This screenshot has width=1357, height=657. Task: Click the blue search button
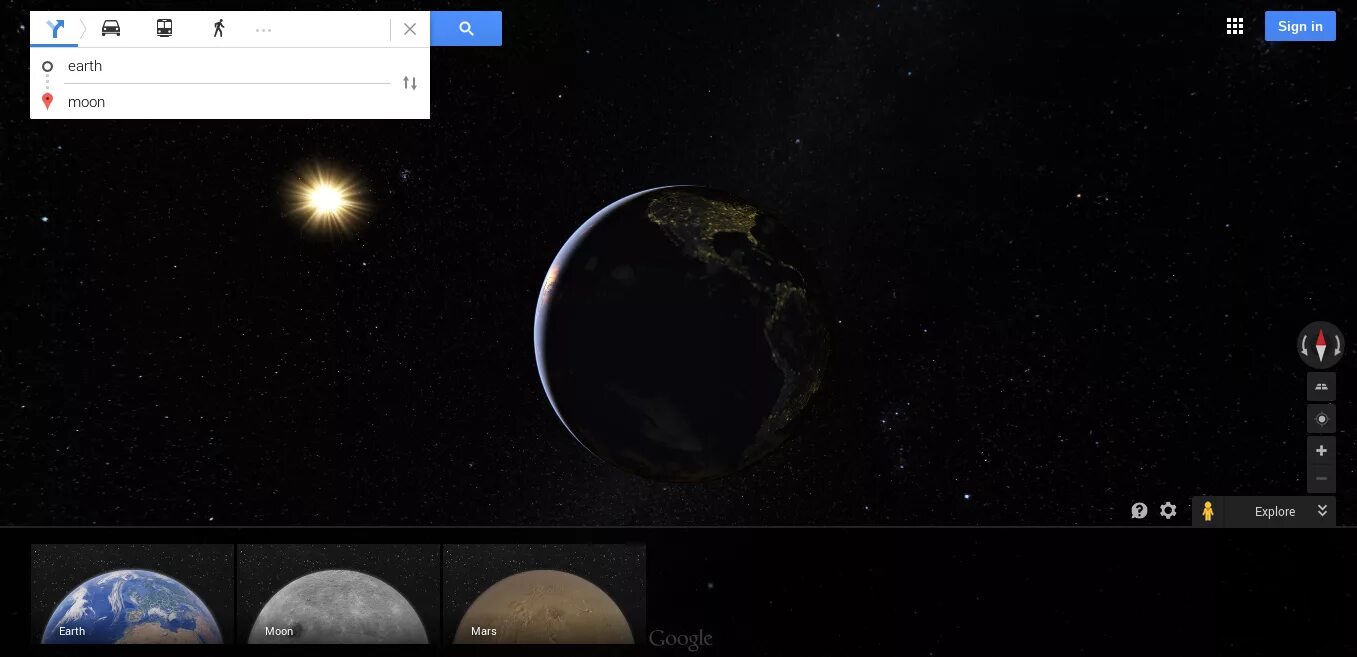pyautogui.click(x=466, y=29)
